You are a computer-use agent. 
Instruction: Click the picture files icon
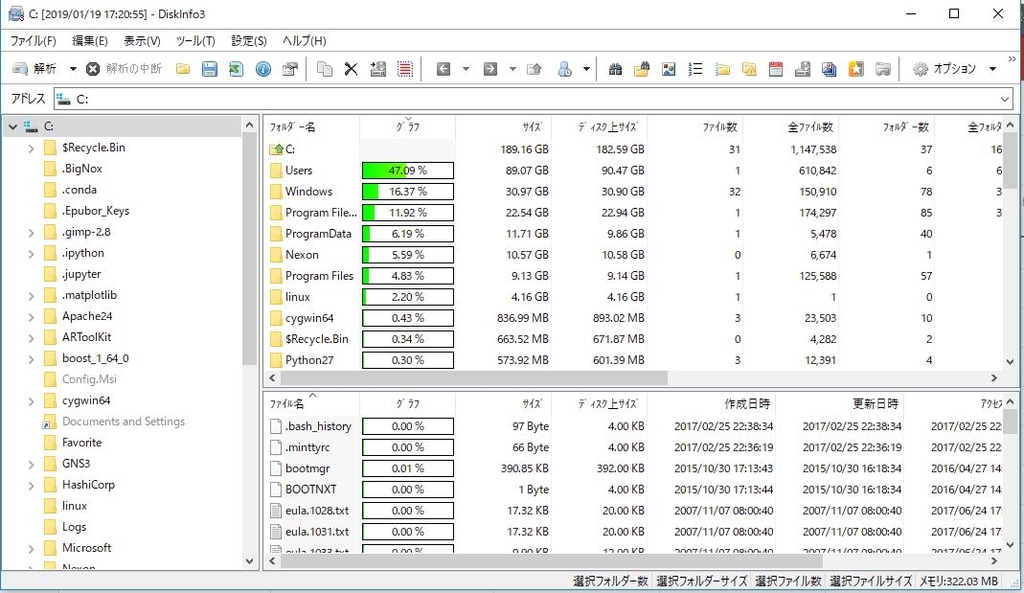coord(669,69)
